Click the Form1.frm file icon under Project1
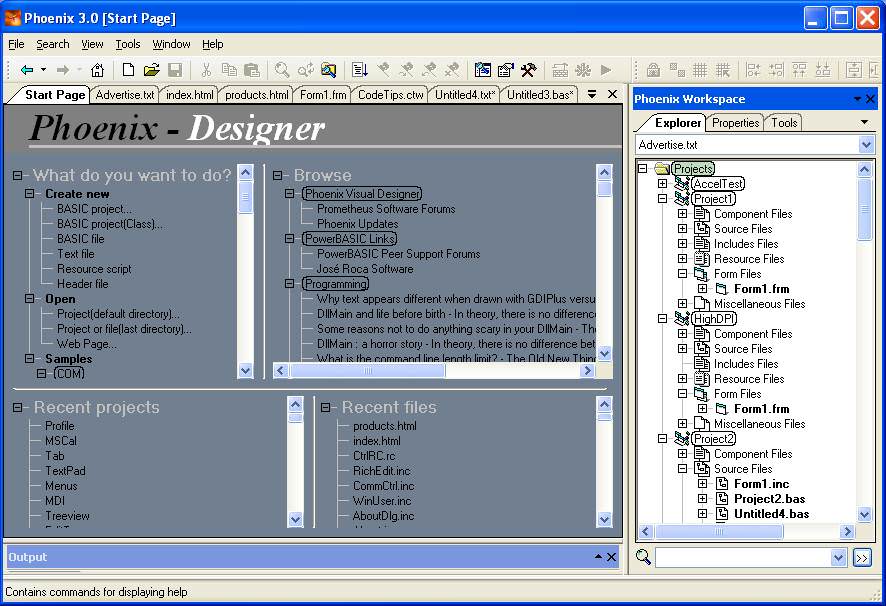Image resolution: width=886 pixels, height=606 pixels. [722, 289]
